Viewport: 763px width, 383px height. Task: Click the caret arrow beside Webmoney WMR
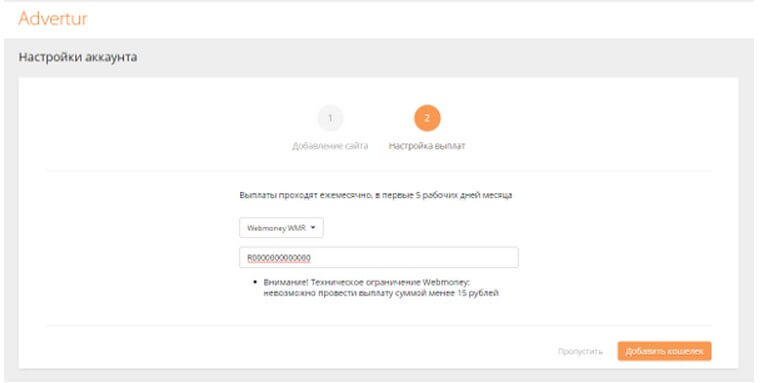(x=313, y=227)
